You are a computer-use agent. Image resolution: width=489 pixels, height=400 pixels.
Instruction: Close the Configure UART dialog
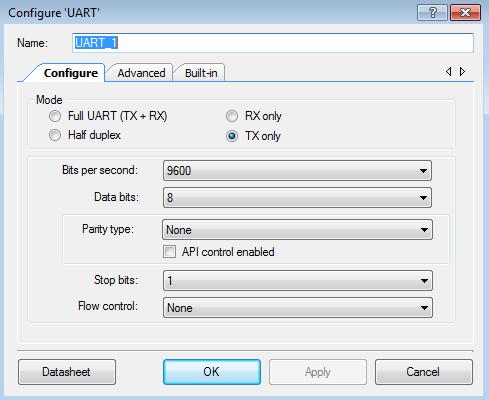(x=465, y=13)
